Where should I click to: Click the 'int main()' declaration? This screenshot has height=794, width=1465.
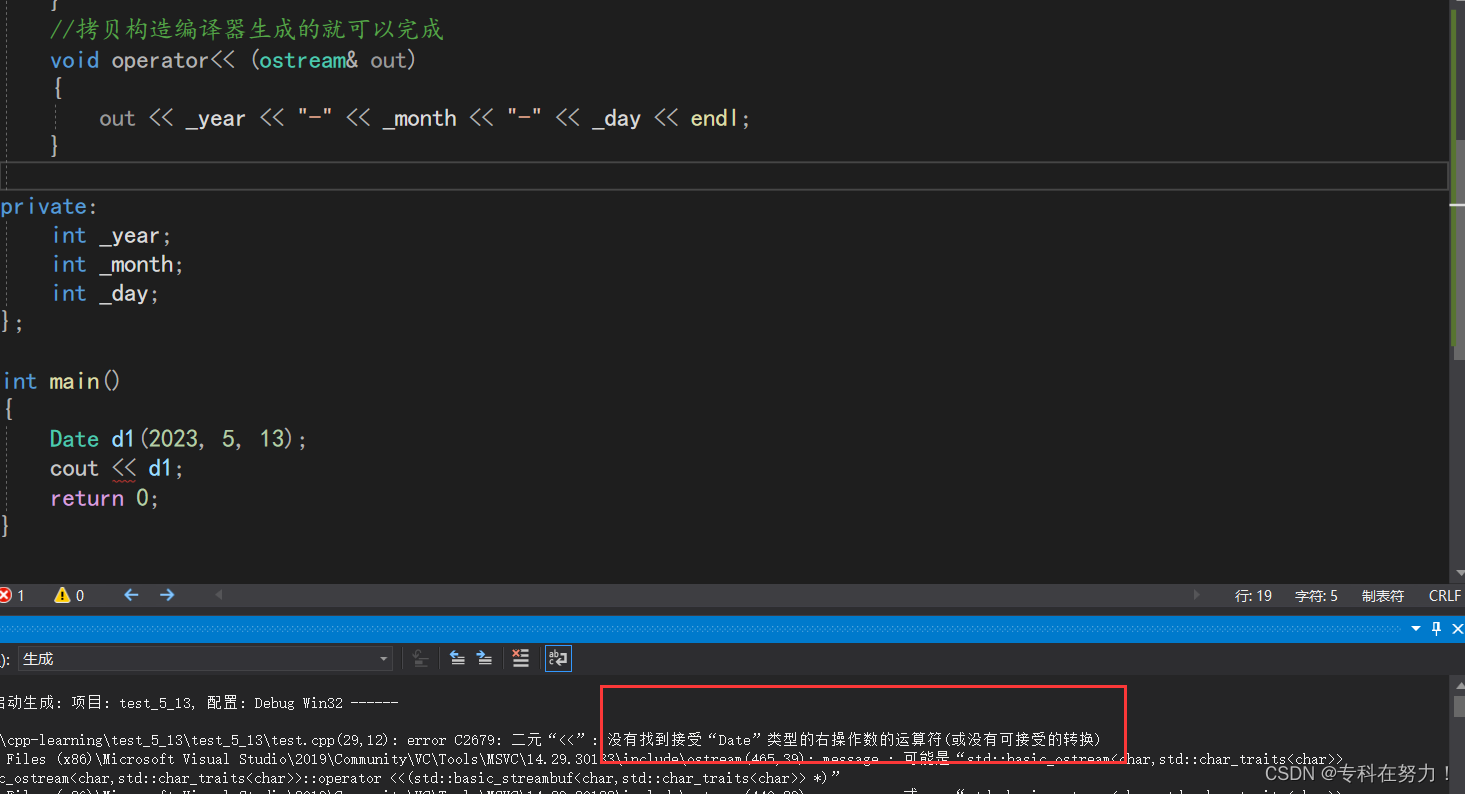pyautogui.click(x=62, y=381)
